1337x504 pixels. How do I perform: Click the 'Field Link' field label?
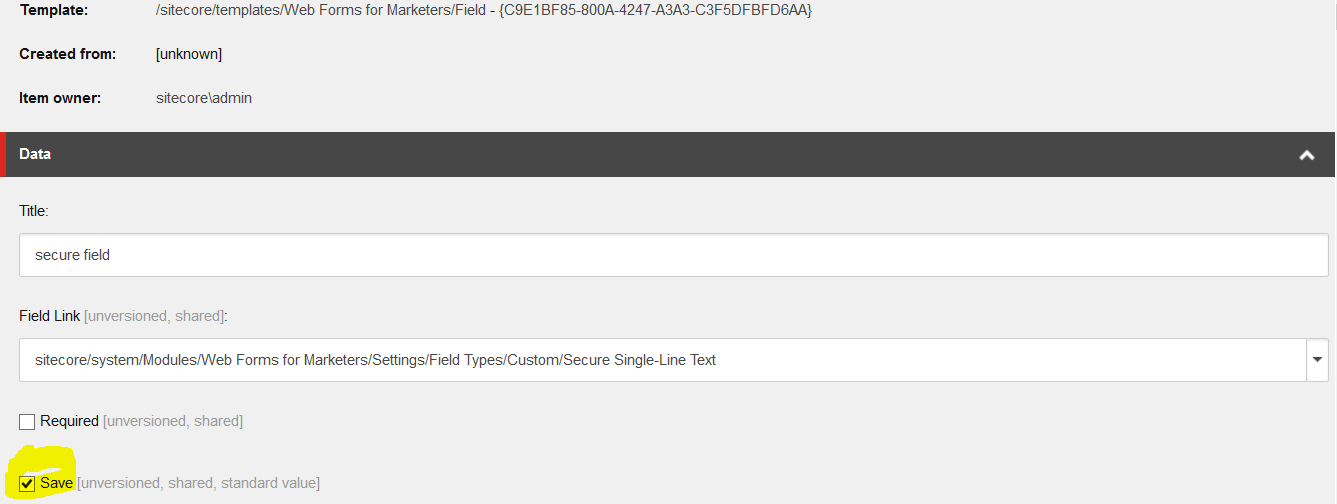(x=49, y=316)
